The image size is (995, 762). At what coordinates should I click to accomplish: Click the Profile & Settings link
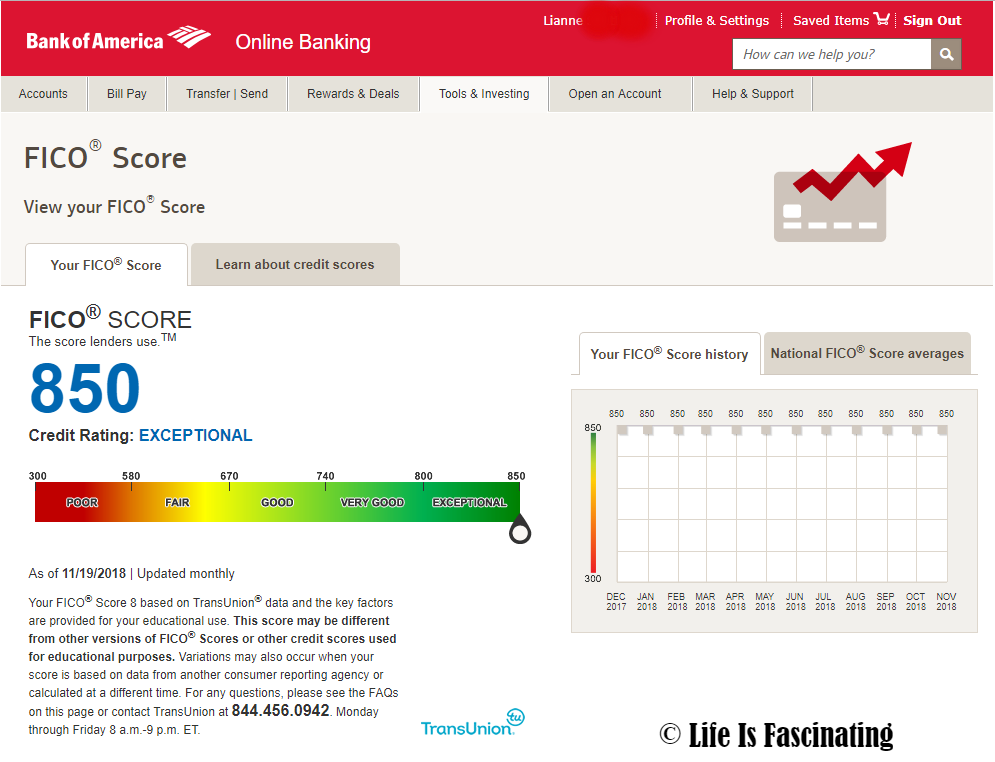pyautogui.click(x=717, y=20)
